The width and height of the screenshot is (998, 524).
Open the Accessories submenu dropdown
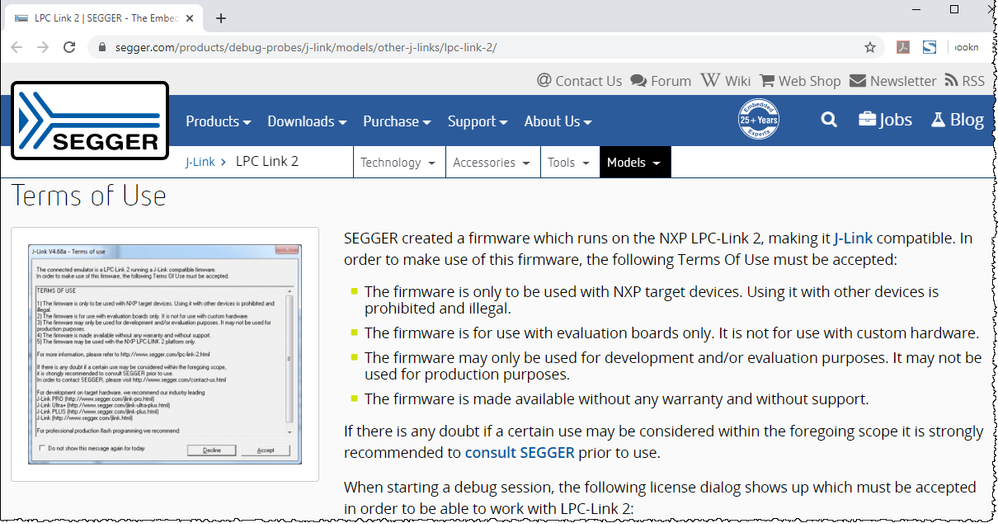tap(492, 162)
